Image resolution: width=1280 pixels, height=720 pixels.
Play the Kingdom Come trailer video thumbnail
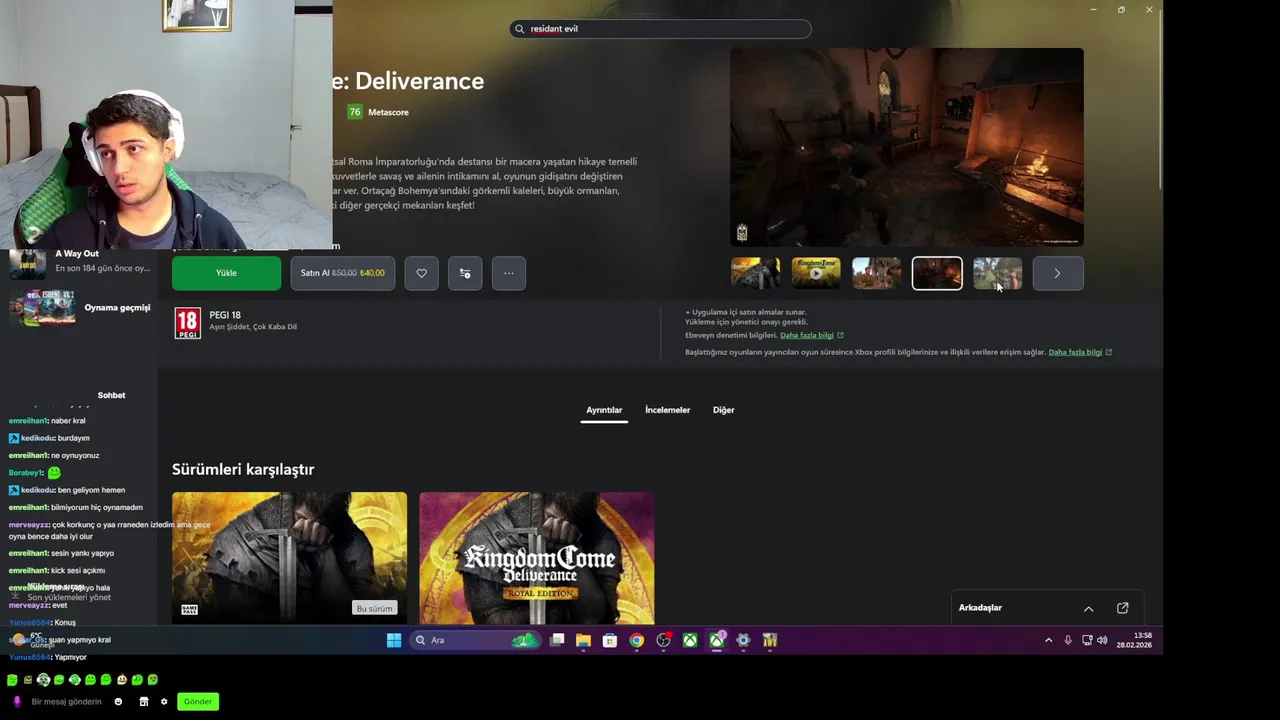[x=816, y=273]
